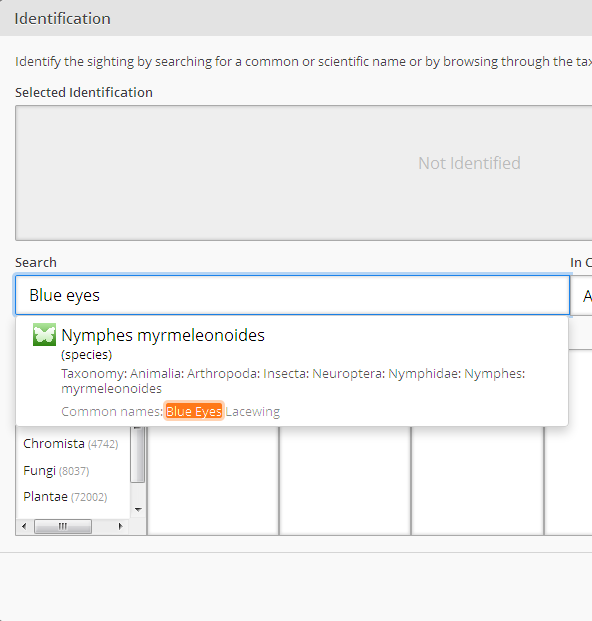Click the highlighted Blue Eyes common name

[194, 411]
